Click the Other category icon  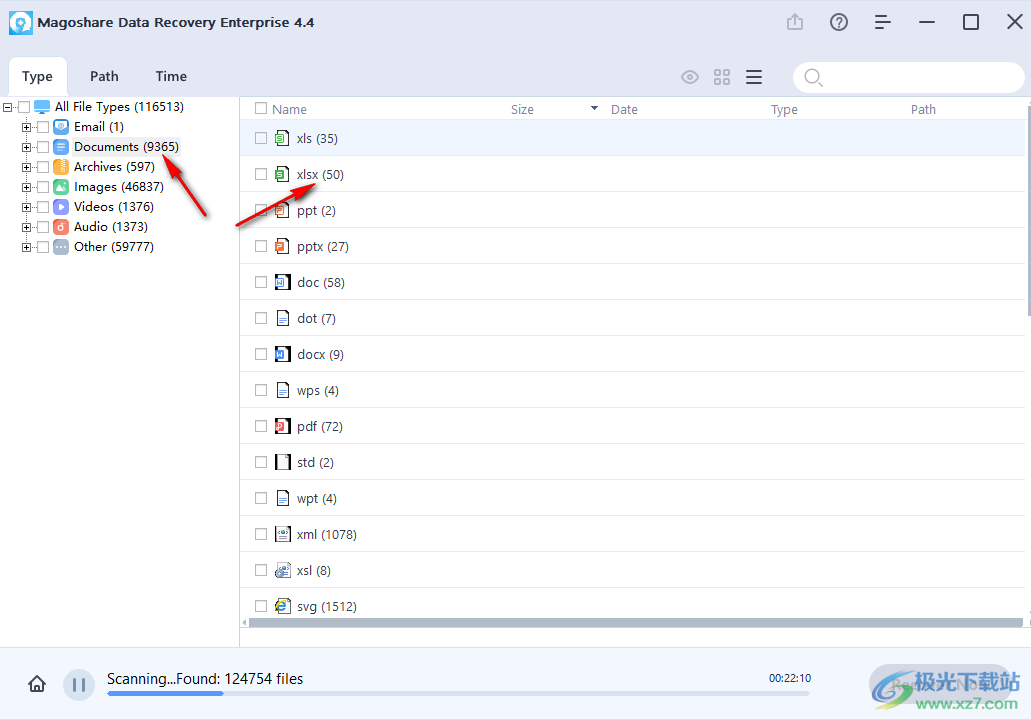pos(61,247)
